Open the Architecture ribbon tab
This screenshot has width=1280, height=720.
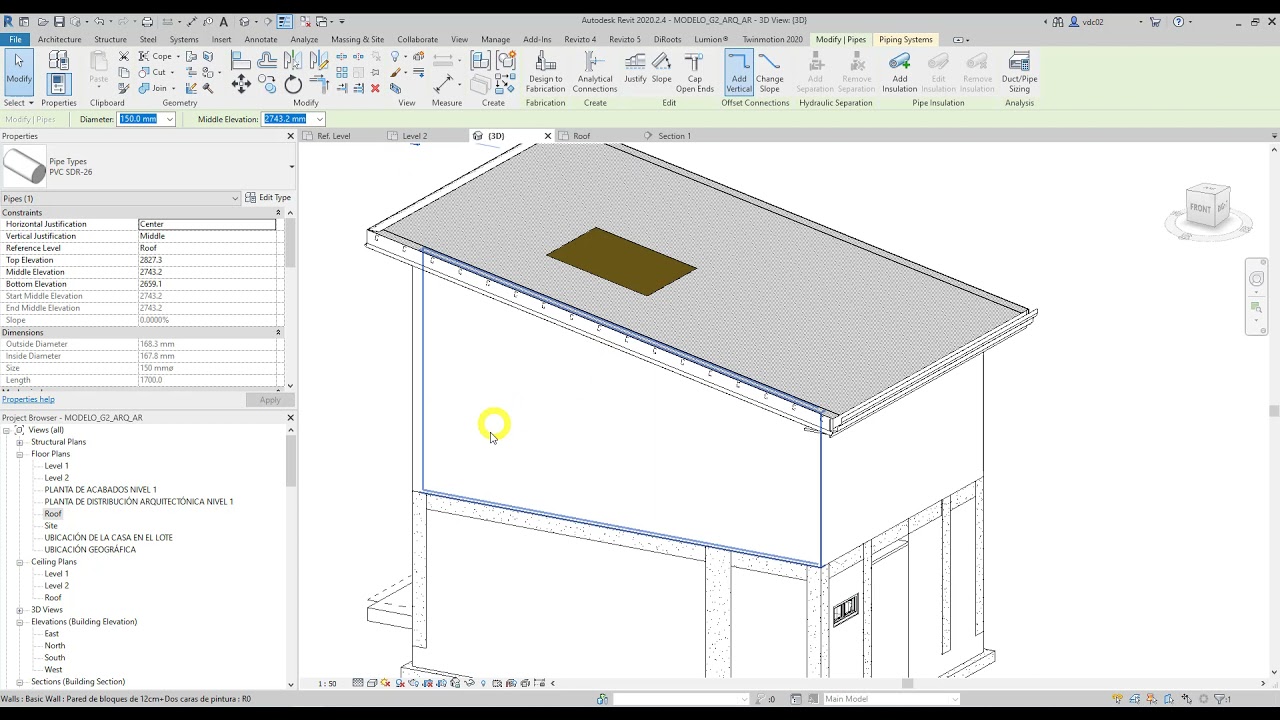click(60, 39)
